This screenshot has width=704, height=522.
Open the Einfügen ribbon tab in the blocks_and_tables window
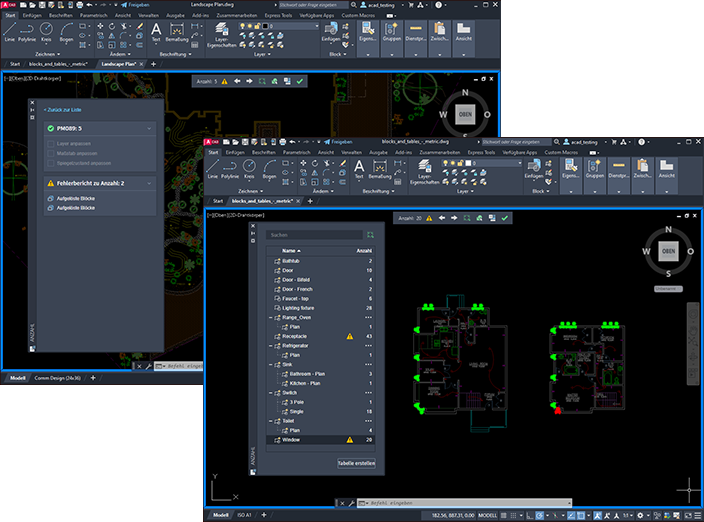tap(235, 152)
